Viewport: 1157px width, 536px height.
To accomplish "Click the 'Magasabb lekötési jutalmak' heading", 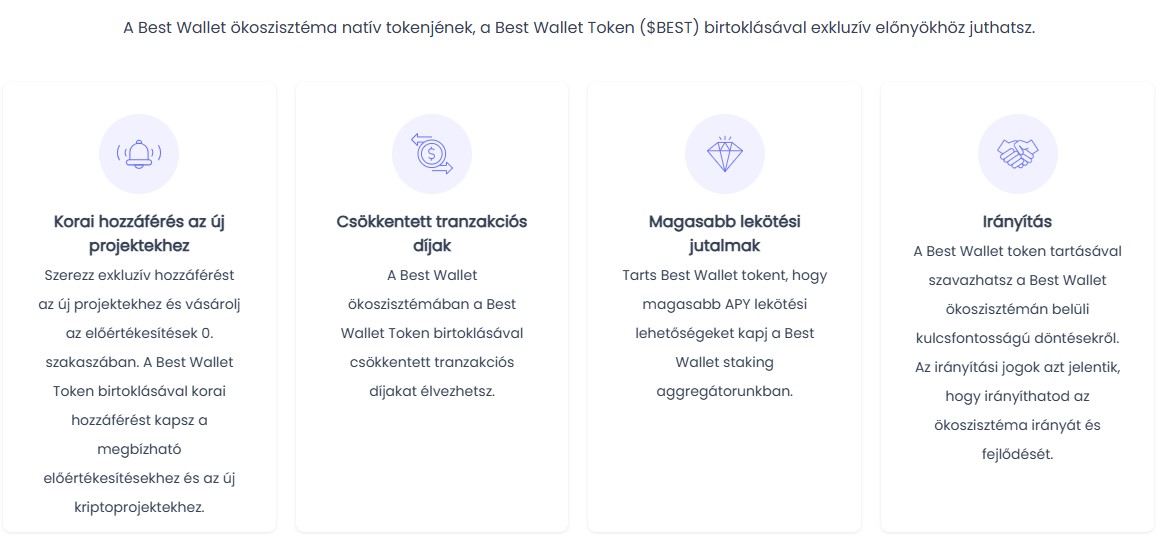I will [724, 233].
